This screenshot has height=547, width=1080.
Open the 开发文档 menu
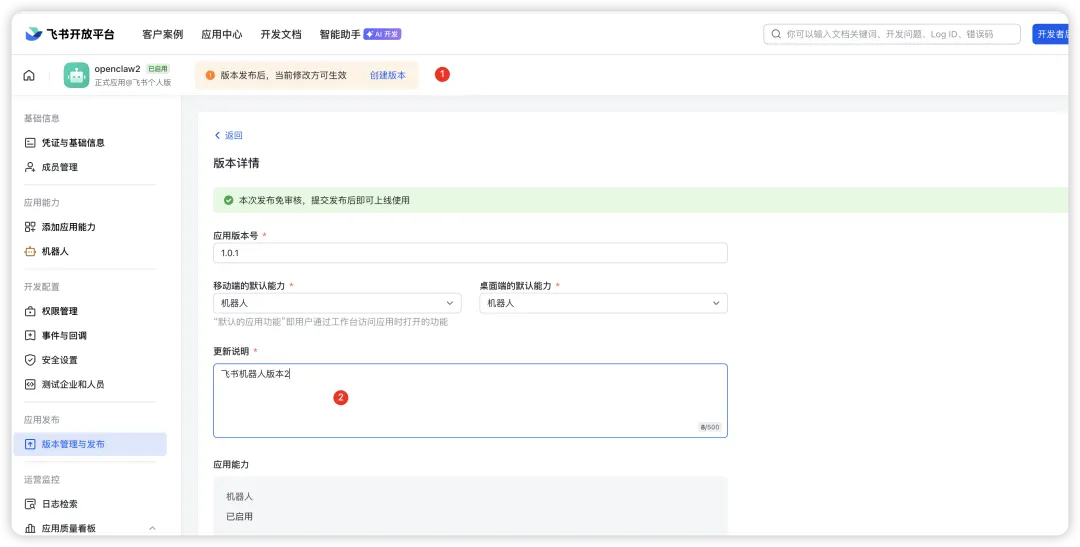[x=281, y=34]
